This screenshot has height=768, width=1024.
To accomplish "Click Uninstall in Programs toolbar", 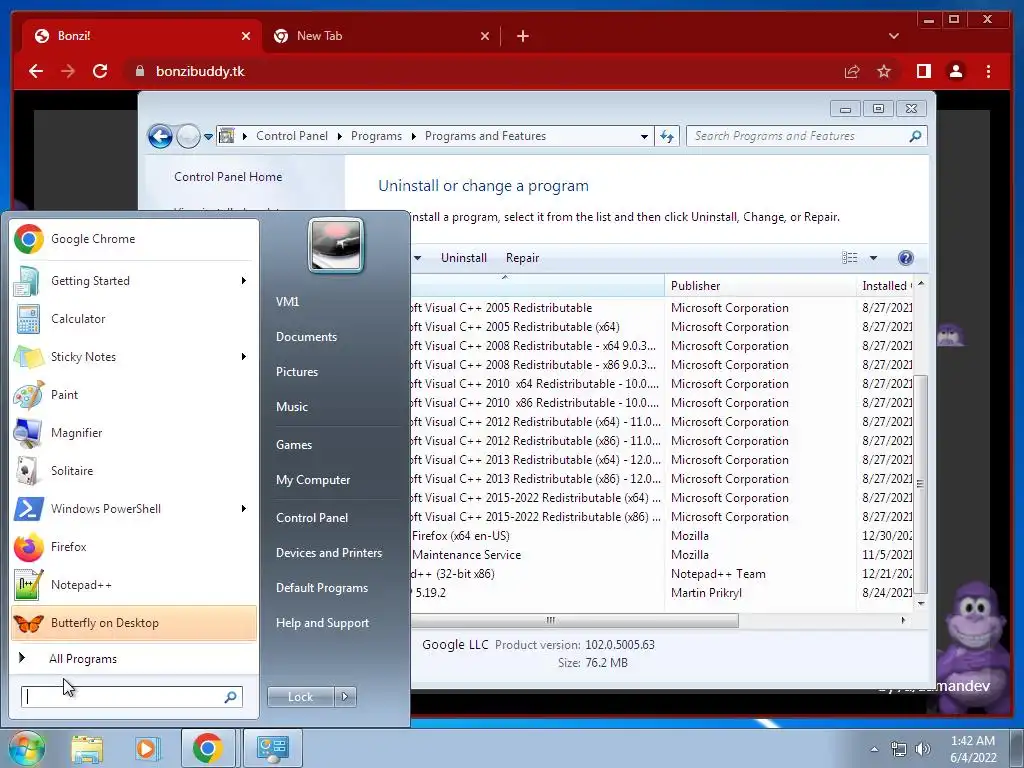I will click(464, 258).
